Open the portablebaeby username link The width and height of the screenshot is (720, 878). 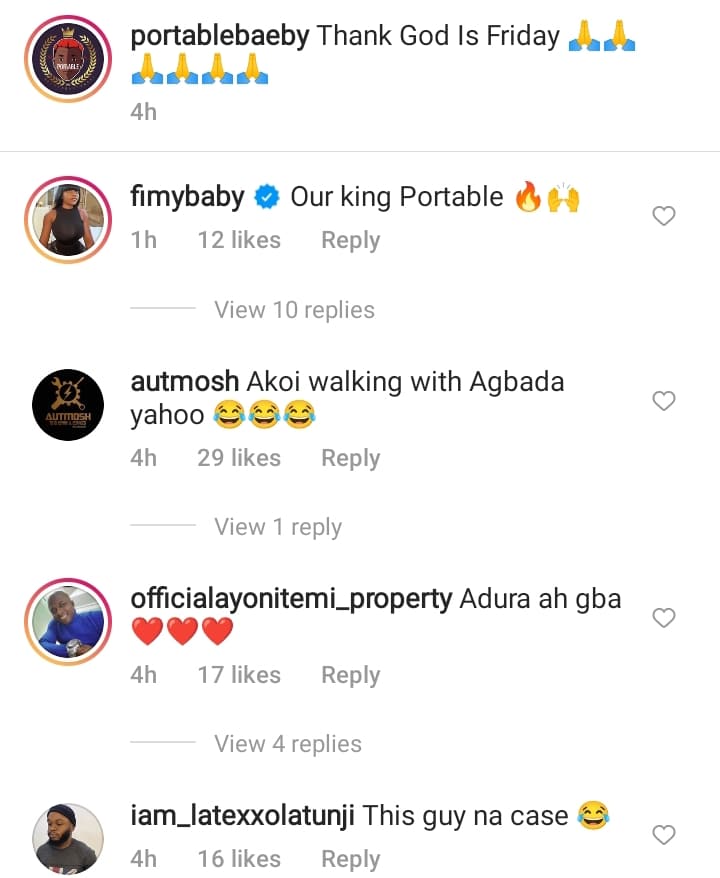click(220, 36)
